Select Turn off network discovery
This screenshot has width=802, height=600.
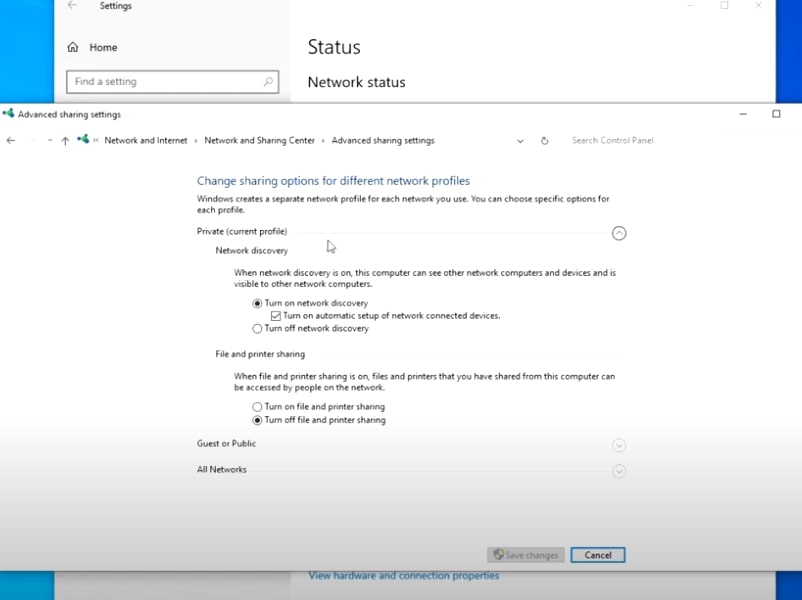click(x=258, y=328)
